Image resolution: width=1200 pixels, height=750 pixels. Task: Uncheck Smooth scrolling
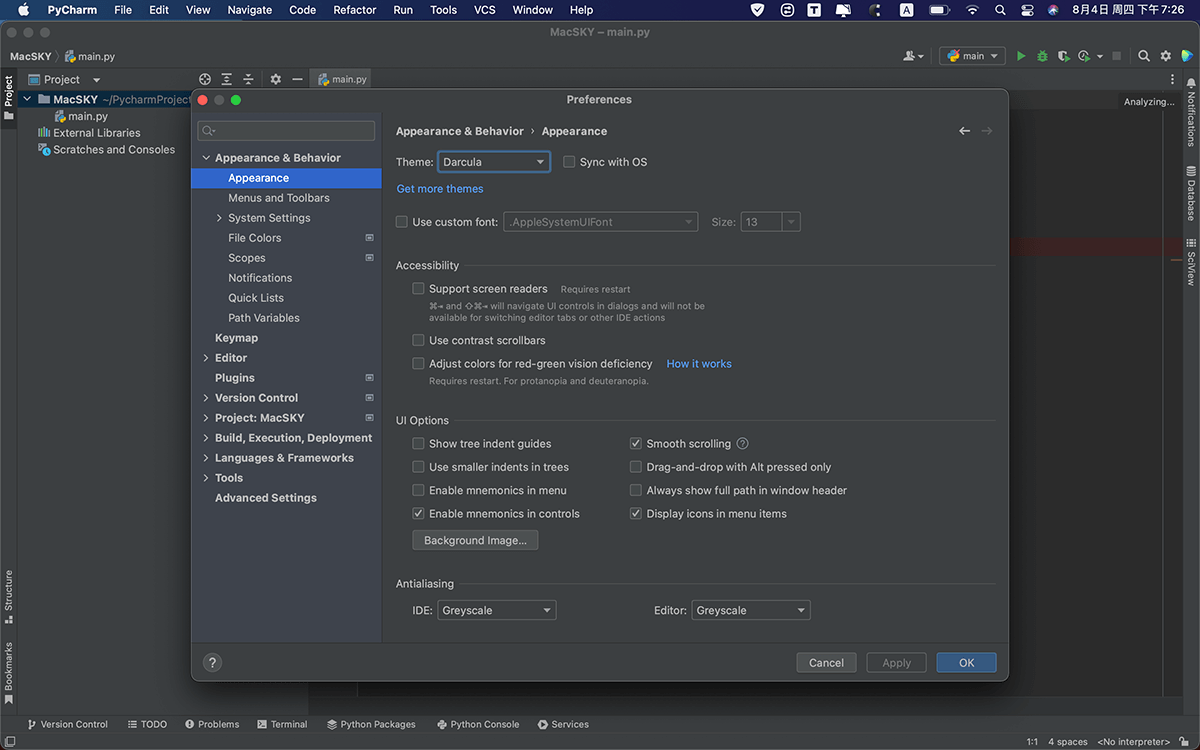(636, 444)
